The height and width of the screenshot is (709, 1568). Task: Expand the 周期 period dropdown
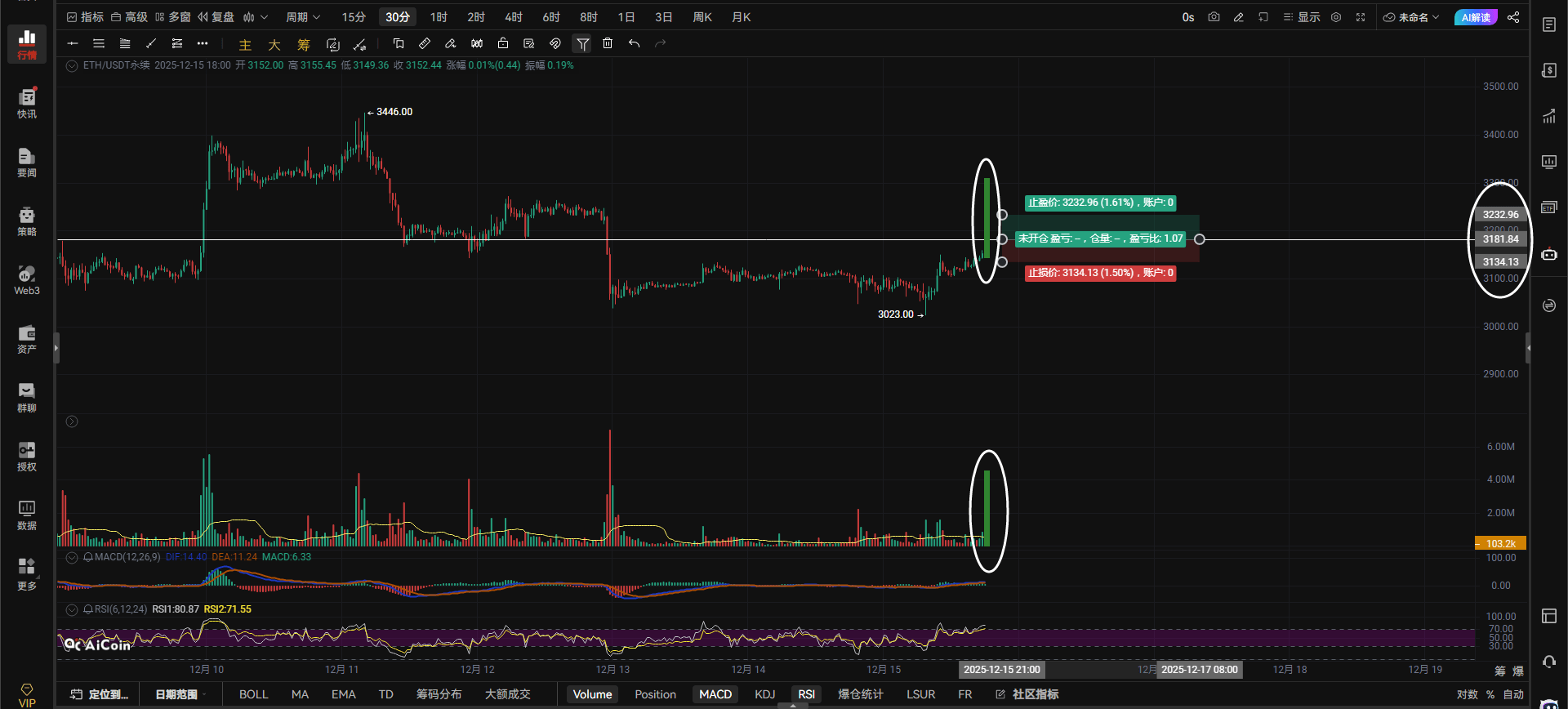click(303, 17)
